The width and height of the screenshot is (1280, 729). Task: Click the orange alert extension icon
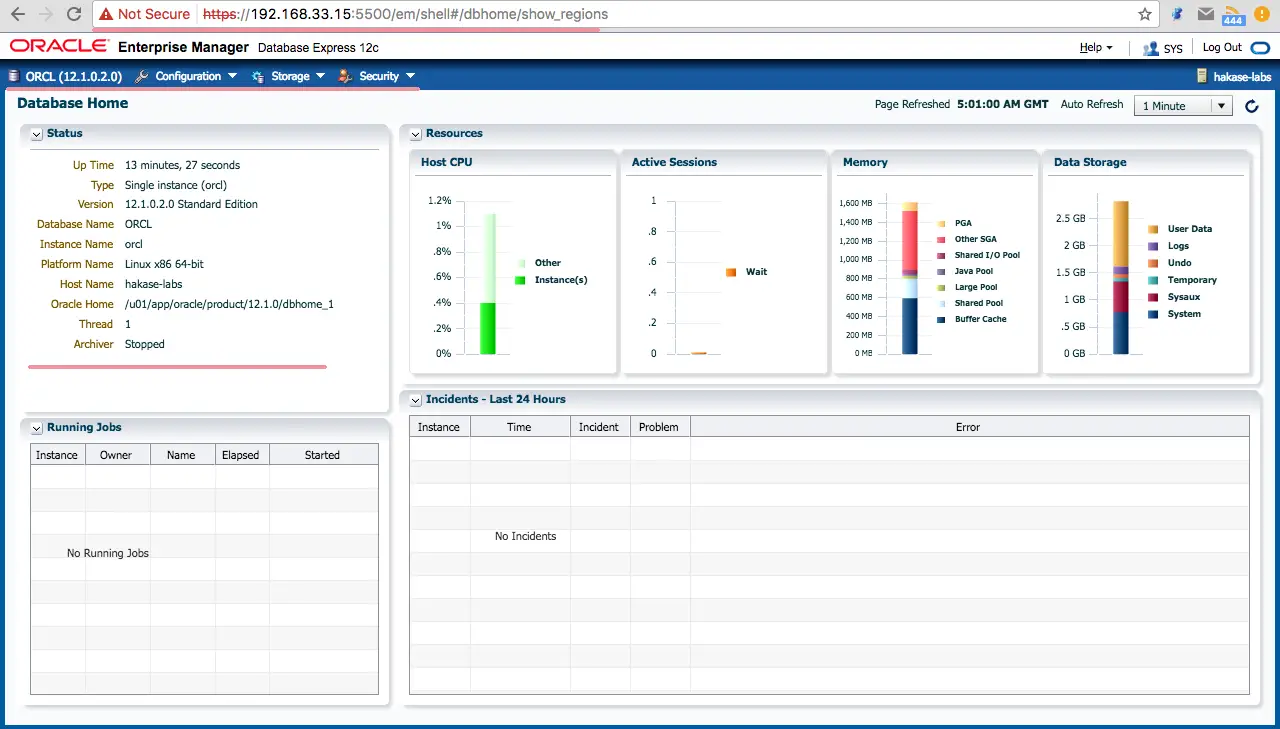coord(1261,14)
